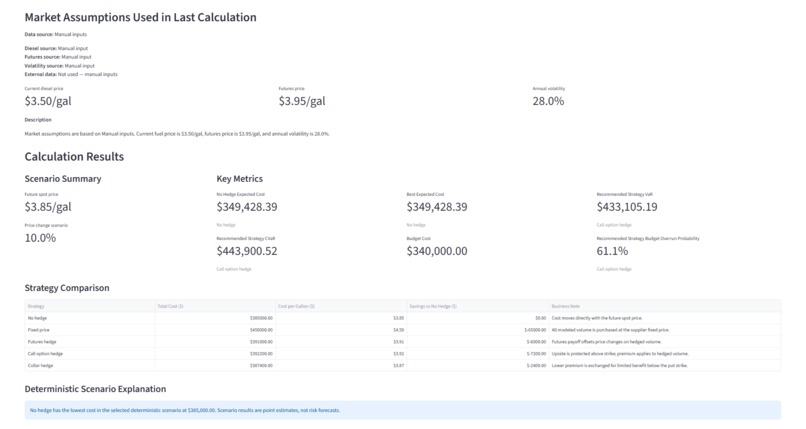
Task: Click the Call option hedge caption under VaR
Action: [x=614, y=225]
